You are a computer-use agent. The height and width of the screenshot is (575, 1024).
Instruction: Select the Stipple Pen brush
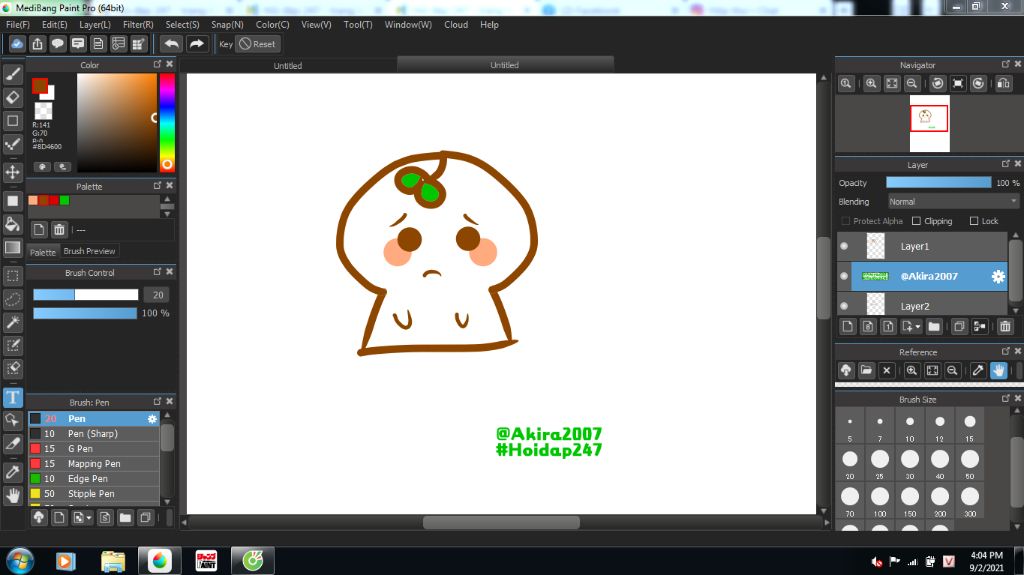click(x=93, y=494)
